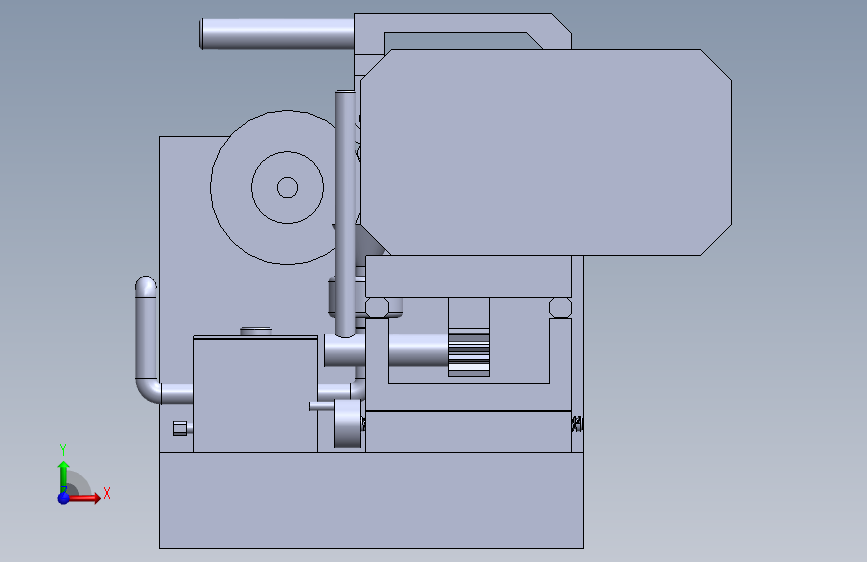
Task: Select the rectangular tank box at lower left
Action: 255,394
